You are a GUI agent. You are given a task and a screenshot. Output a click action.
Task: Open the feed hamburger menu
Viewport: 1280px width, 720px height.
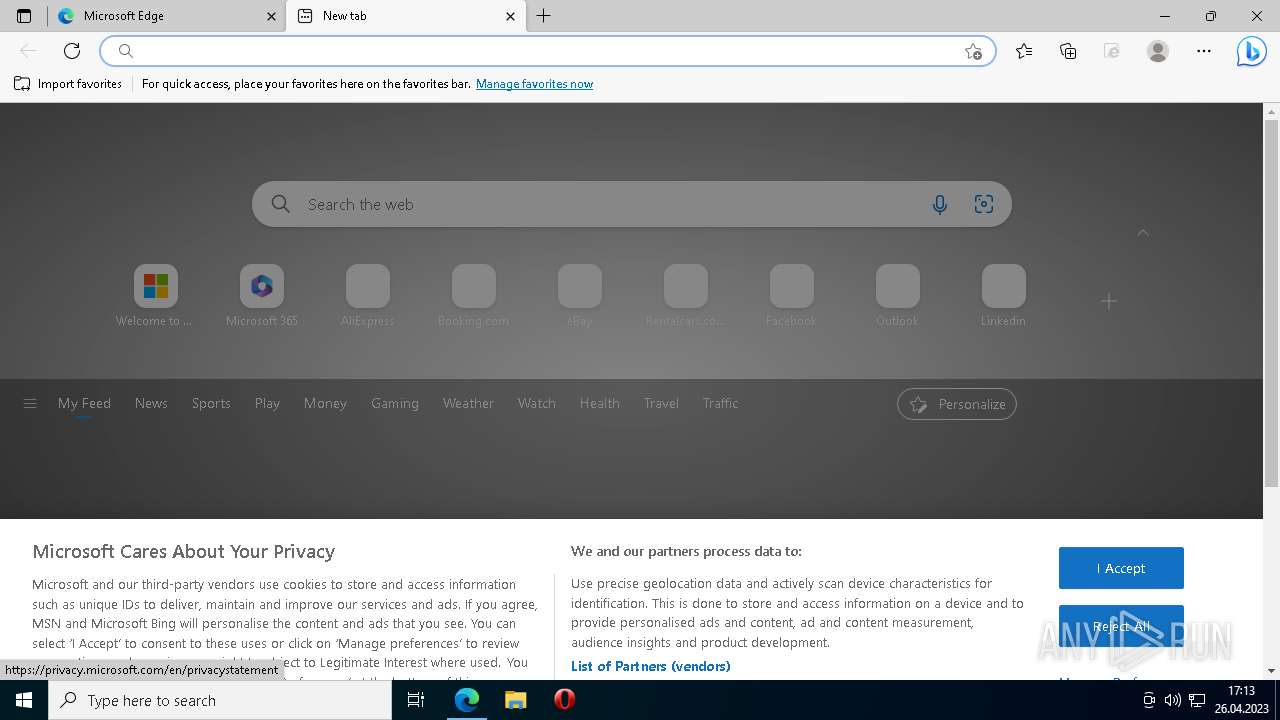(x=30, y=404)
